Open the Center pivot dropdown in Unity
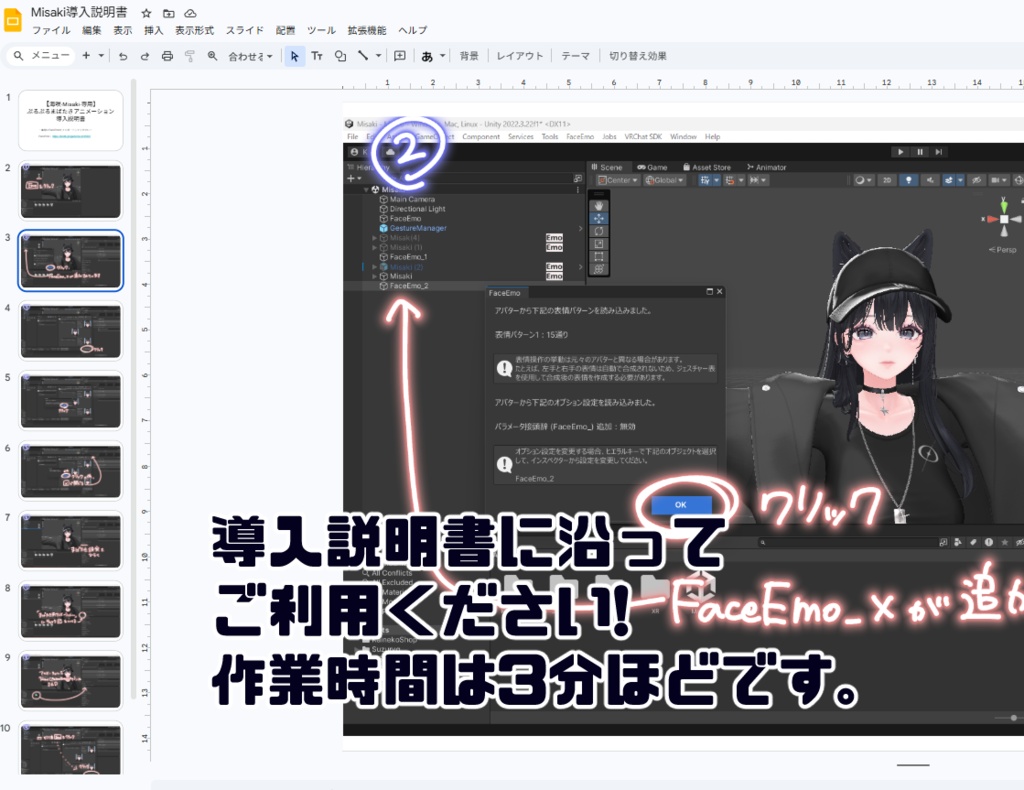The image size is (1024, 790). point(618,180)
